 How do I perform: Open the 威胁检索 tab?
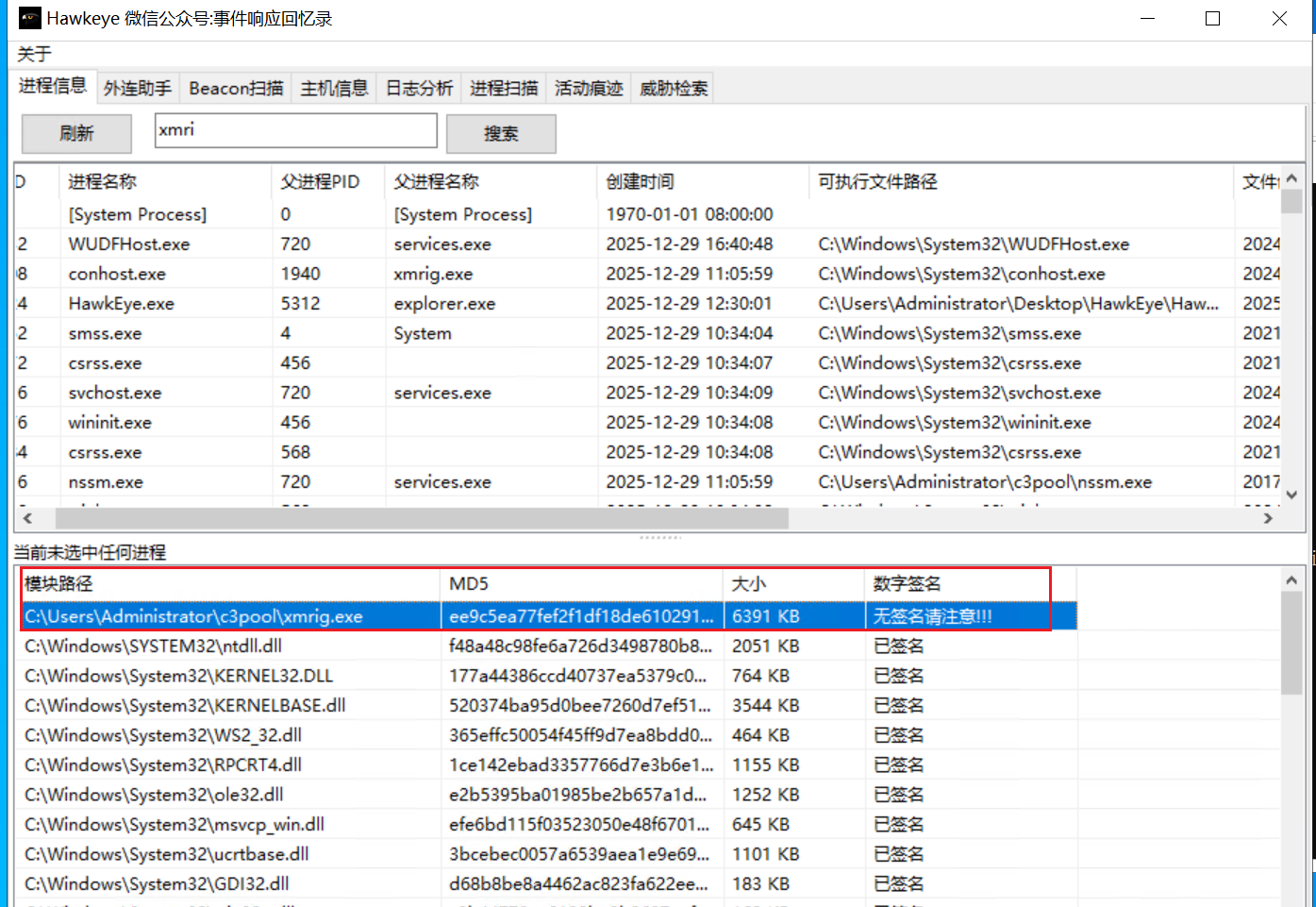[674, 88]
